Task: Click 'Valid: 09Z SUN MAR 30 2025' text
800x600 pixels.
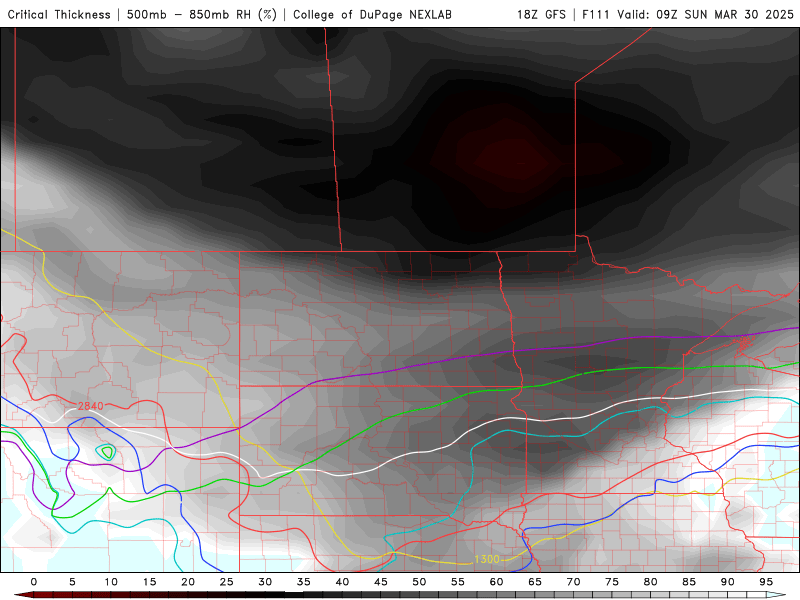Action: tap(706, 14)
